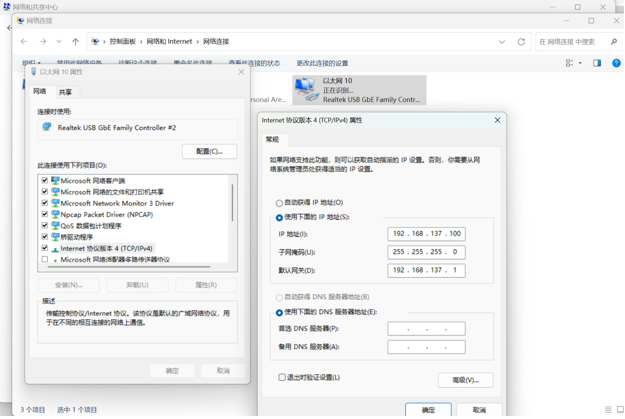625x419 pixels.
Task: Toggle Microsoft Network Monitor 3 Driver checkbox
Action: 45,203
